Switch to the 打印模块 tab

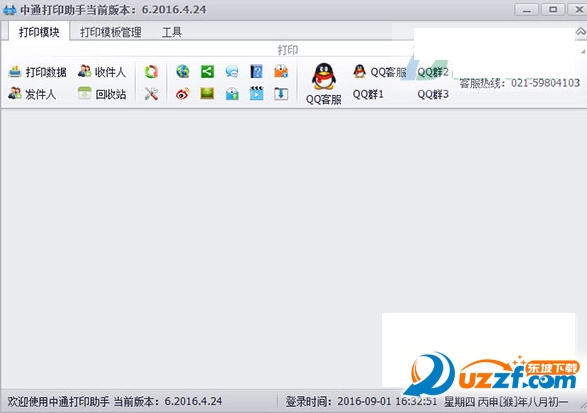tap(39, 32)
